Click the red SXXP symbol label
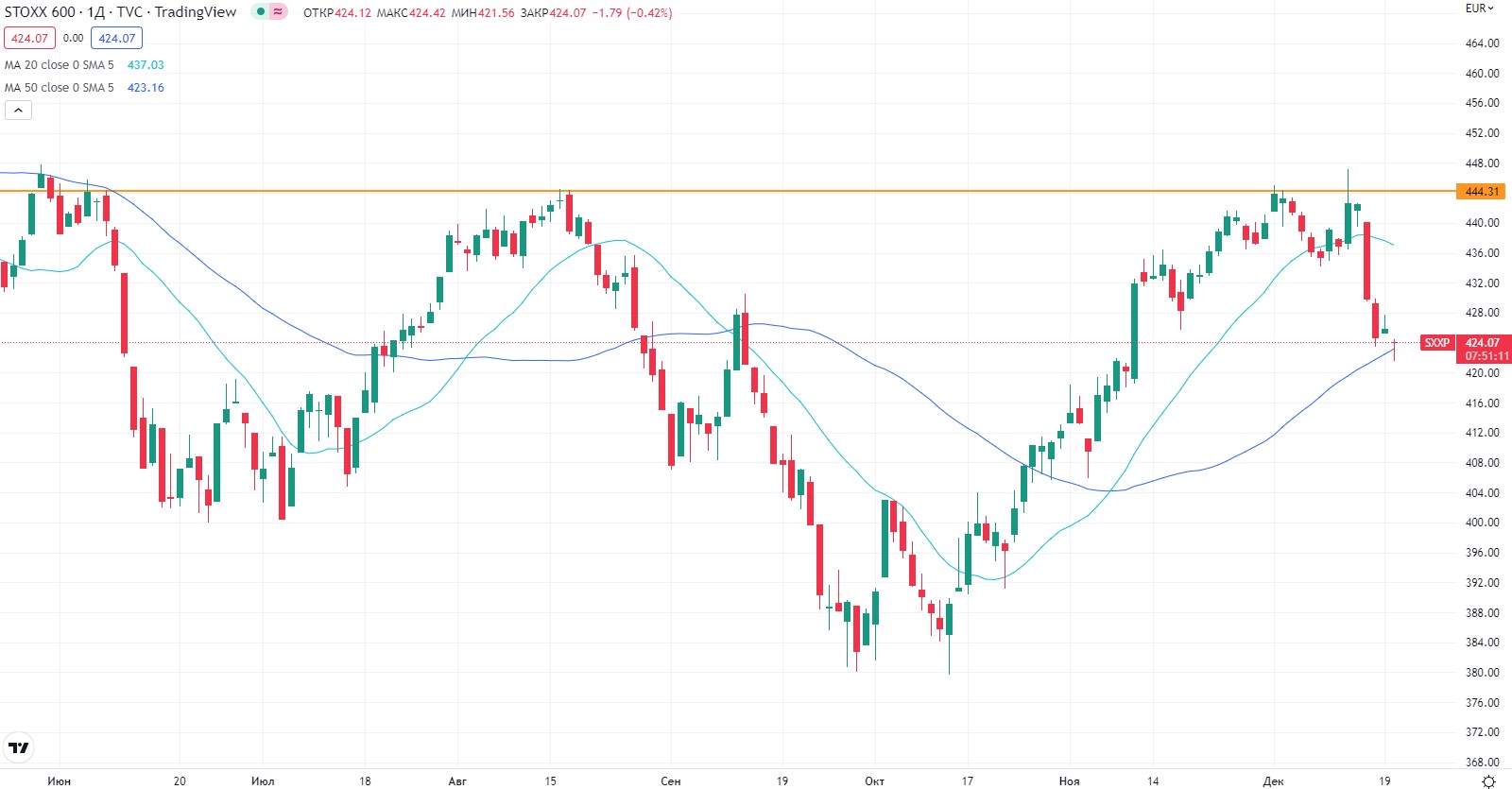 pos(1437,343)
